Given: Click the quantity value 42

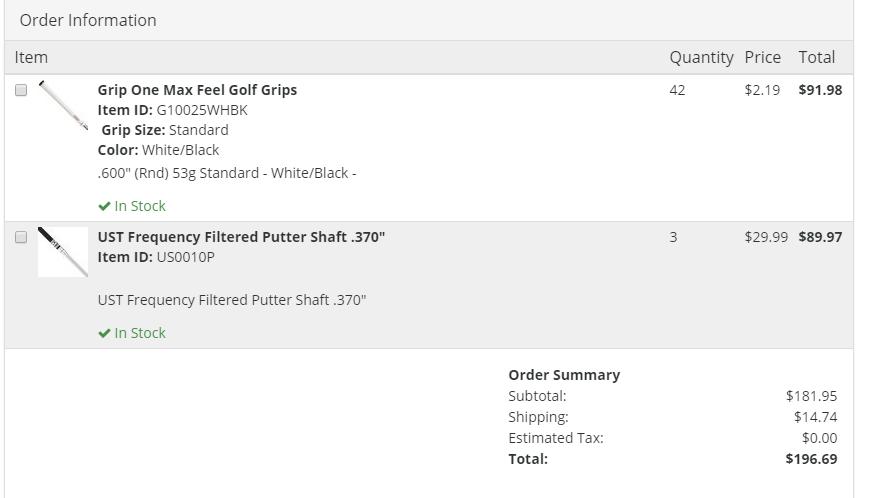Looking at the screenshot, I should (x=677, y=90).
